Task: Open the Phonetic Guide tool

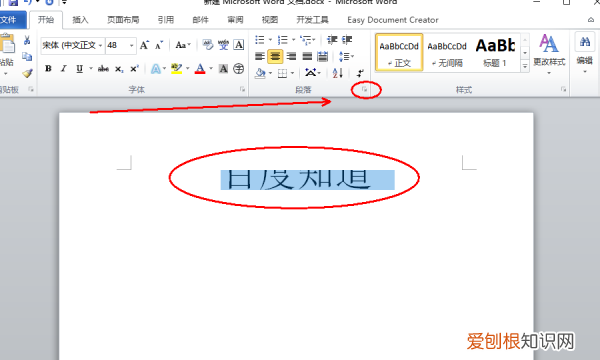Action: [x=223, y=45]
